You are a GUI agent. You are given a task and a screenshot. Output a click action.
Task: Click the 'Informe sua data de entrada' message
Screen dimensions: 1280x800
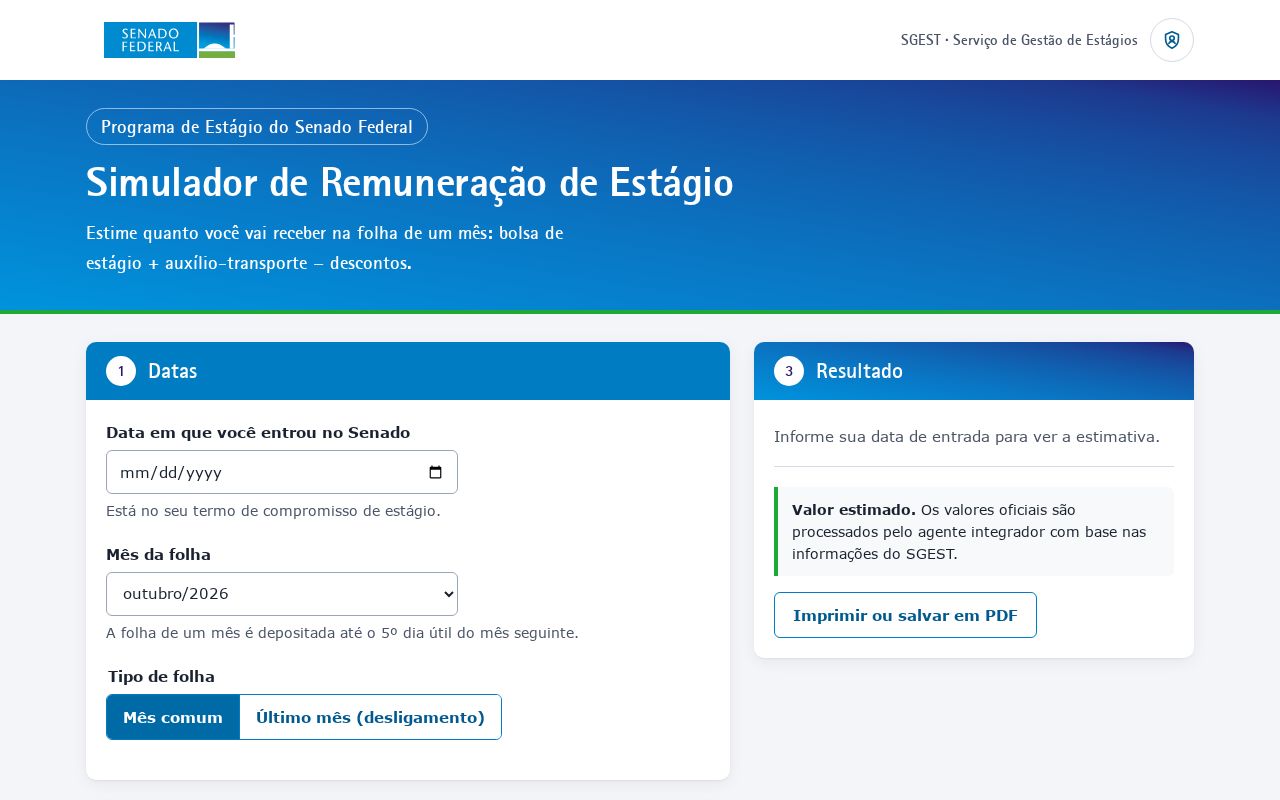967,437
